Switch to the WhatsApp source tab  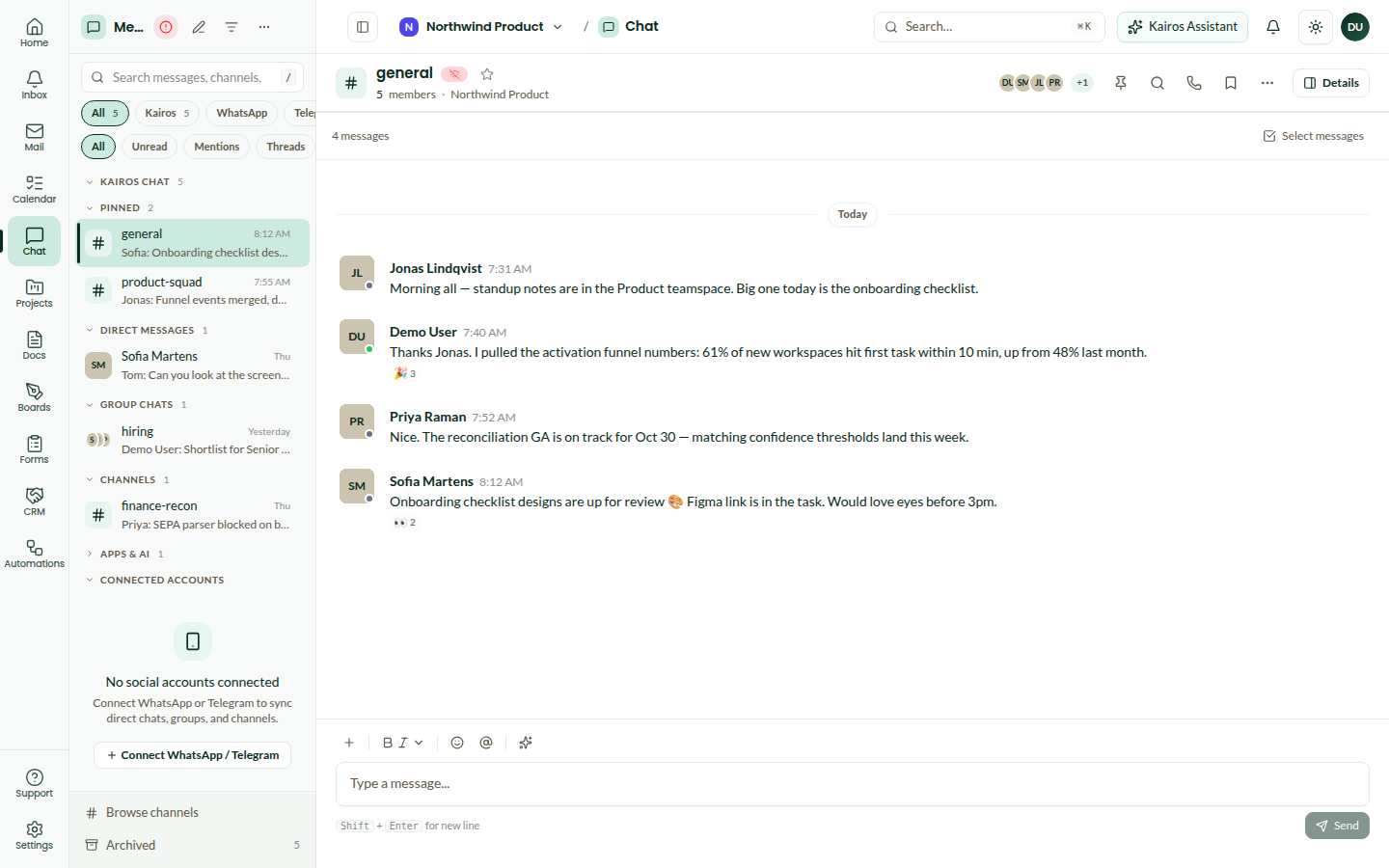point(242,113)
